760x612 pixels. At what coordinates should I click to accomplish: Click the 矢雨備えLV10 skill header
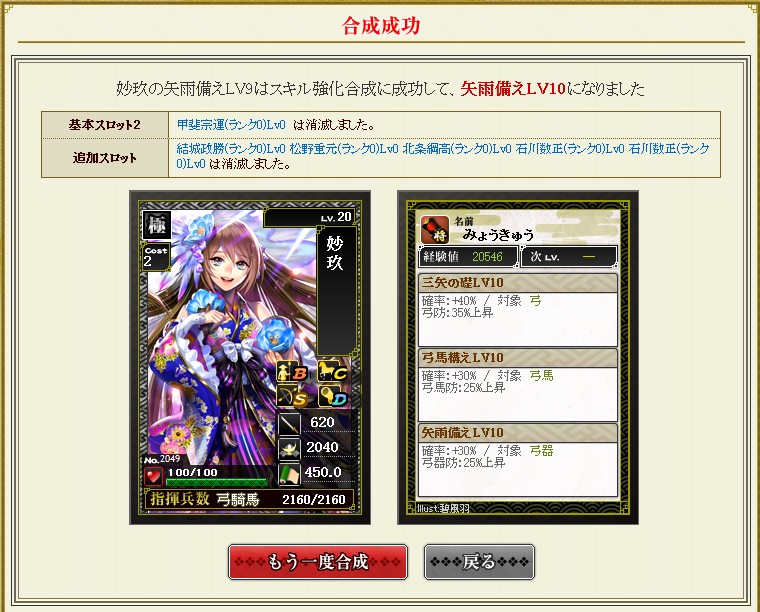tap(518, 433)
